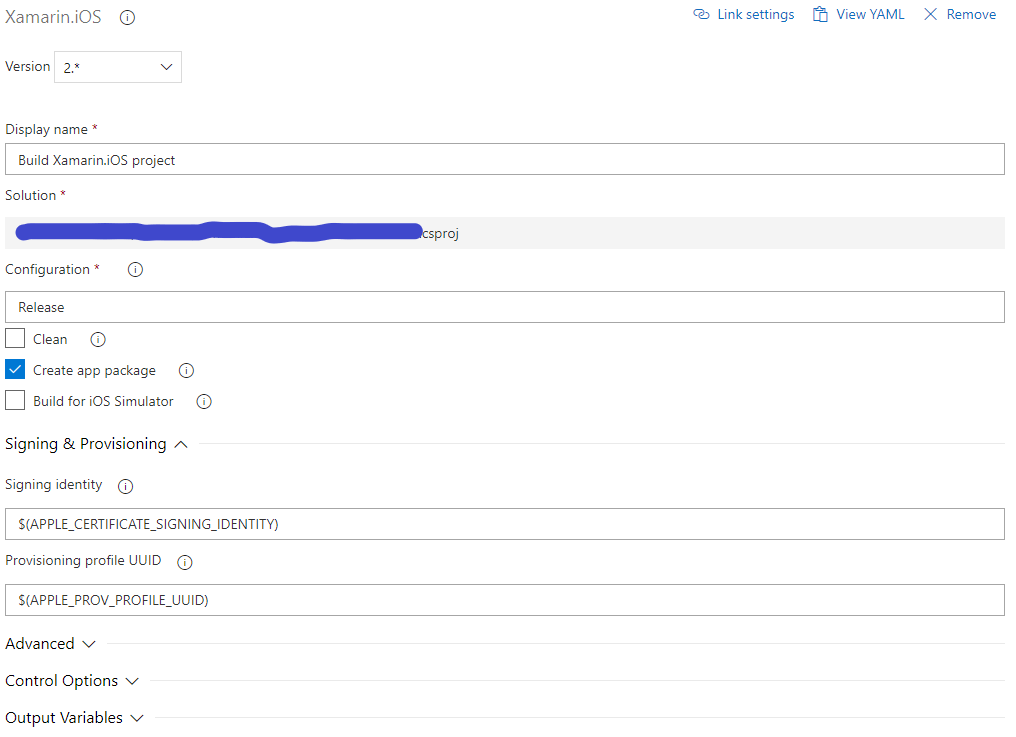Viewport: 1016px width, 737px height.
Task: Click the Provisioning profile UUID input field
Action: (x=505, y=600)
